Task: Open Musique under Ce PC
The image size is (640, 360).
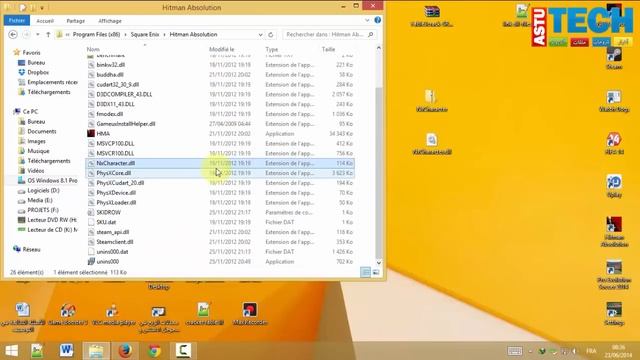Action: (x=38, y=151)
